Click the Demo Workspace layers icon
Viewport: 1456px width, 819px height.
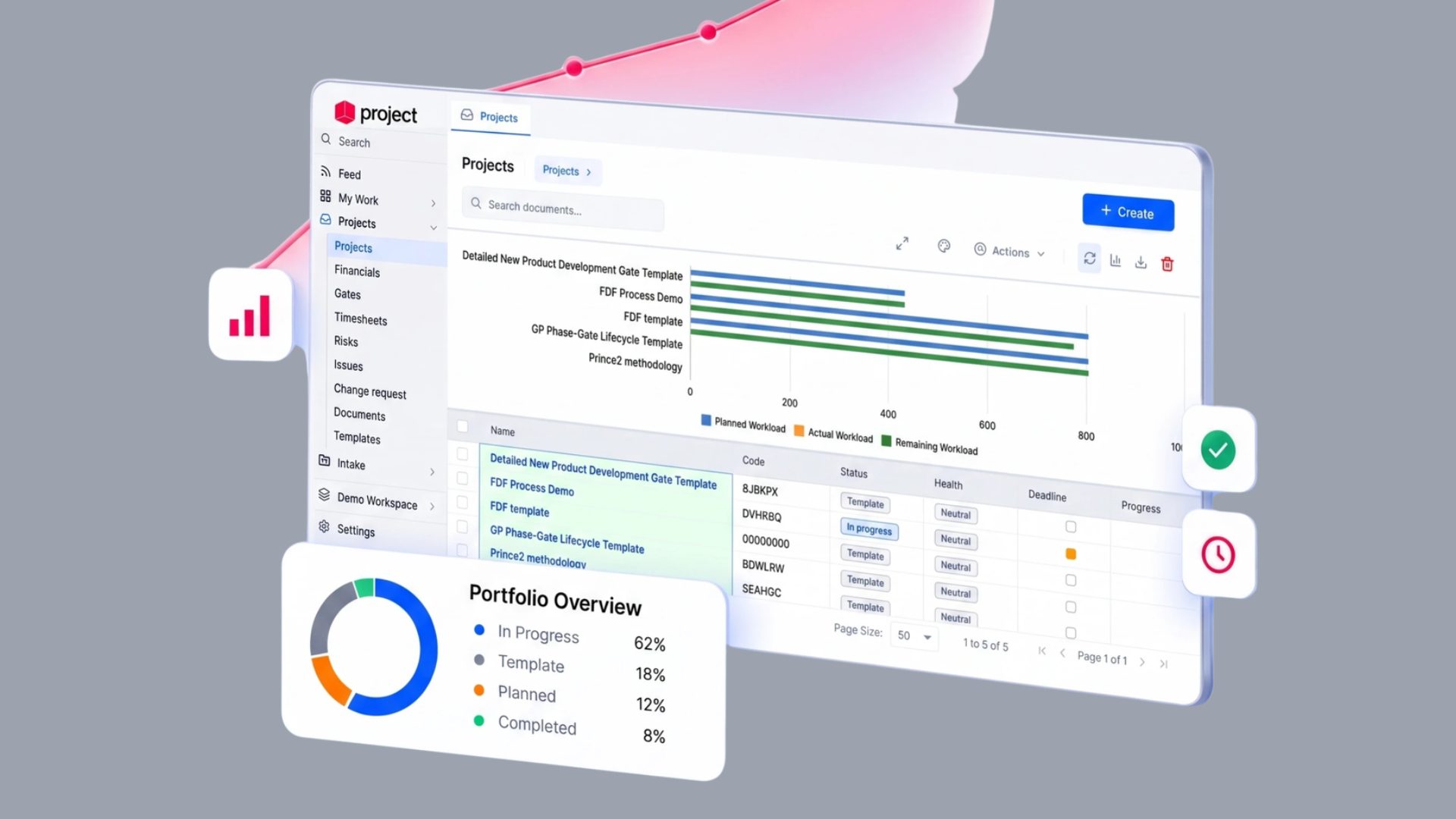324,494
